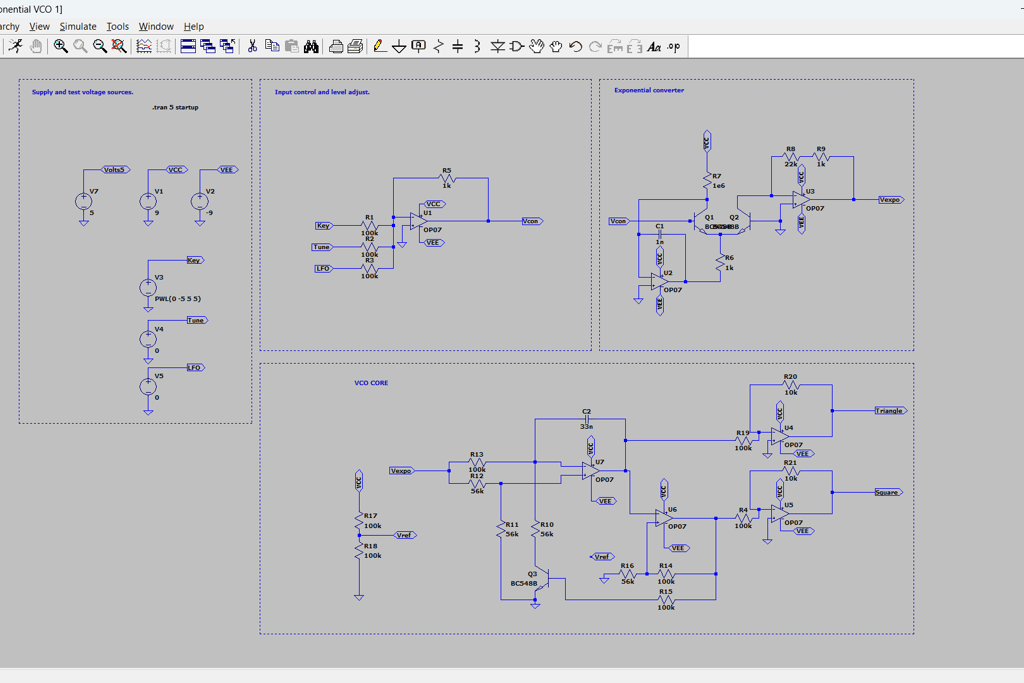Click the 'Volts5' net label

pyautogui.click(x=115, y=170)
